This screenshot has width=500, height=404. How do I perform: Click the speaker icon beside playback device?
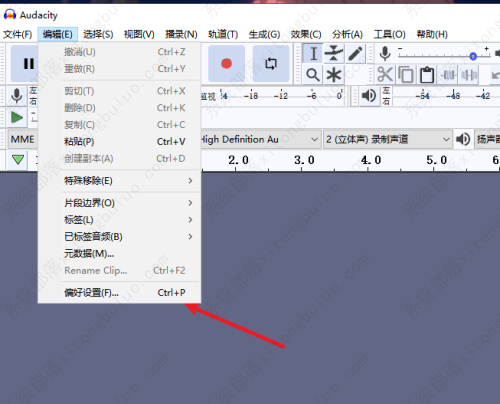point(463,139)
